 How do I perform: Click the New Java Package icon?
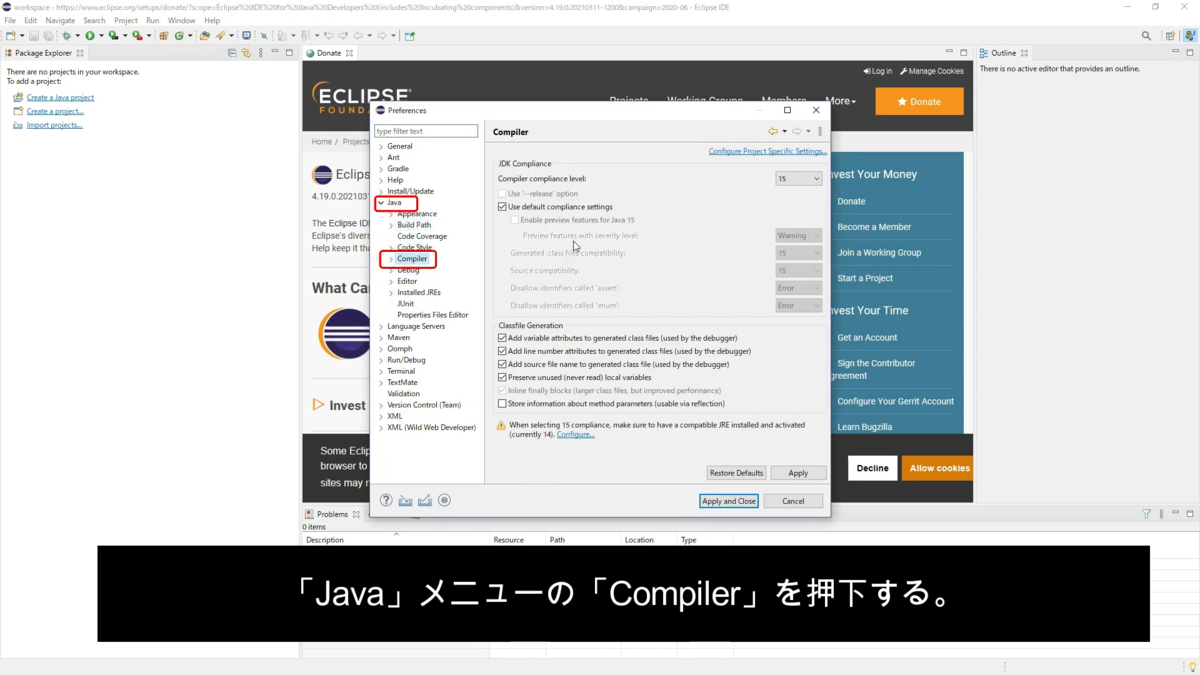click(162, 35)
